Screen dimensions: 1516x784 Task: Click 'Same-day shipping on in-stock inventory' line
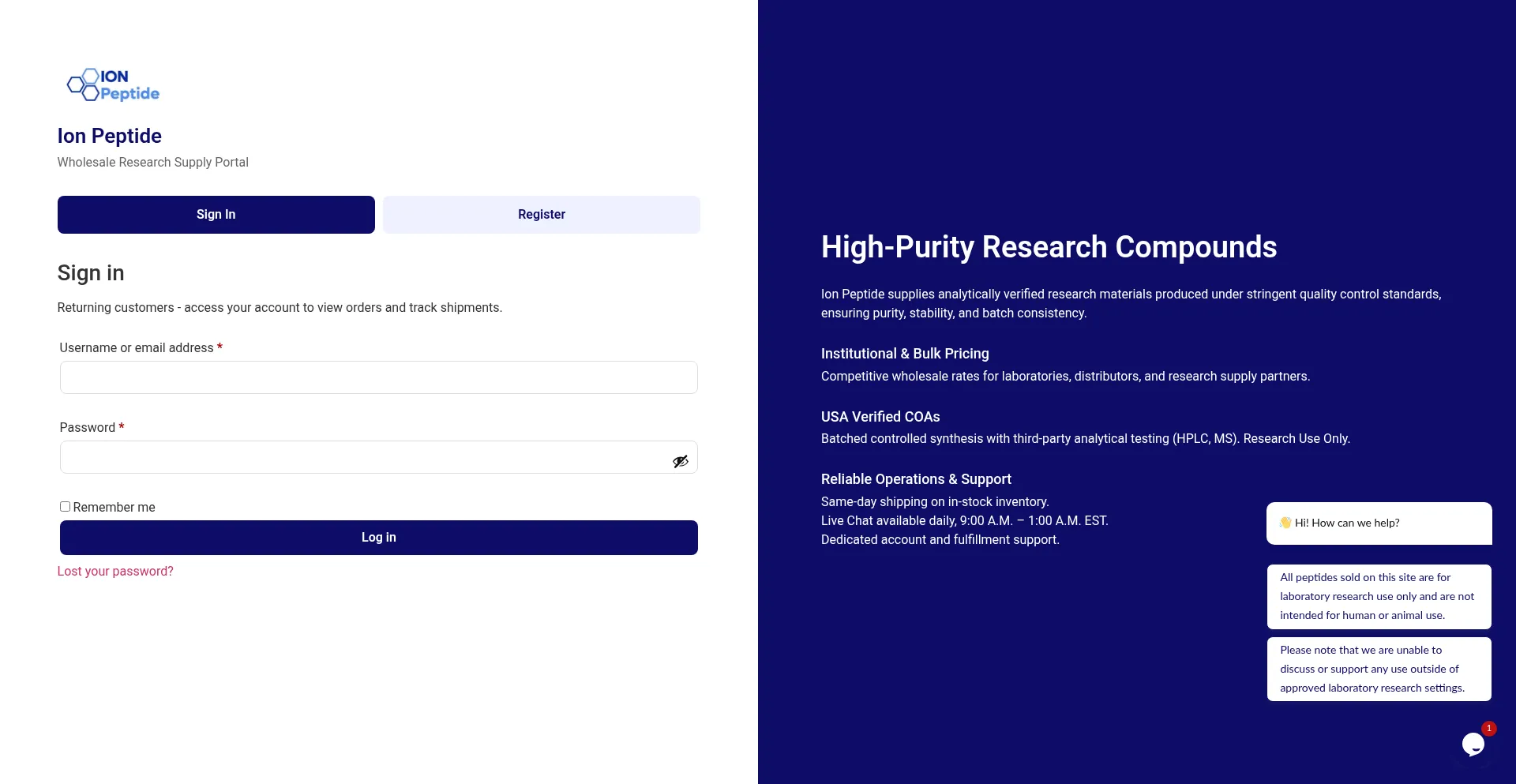coord(935,502)
